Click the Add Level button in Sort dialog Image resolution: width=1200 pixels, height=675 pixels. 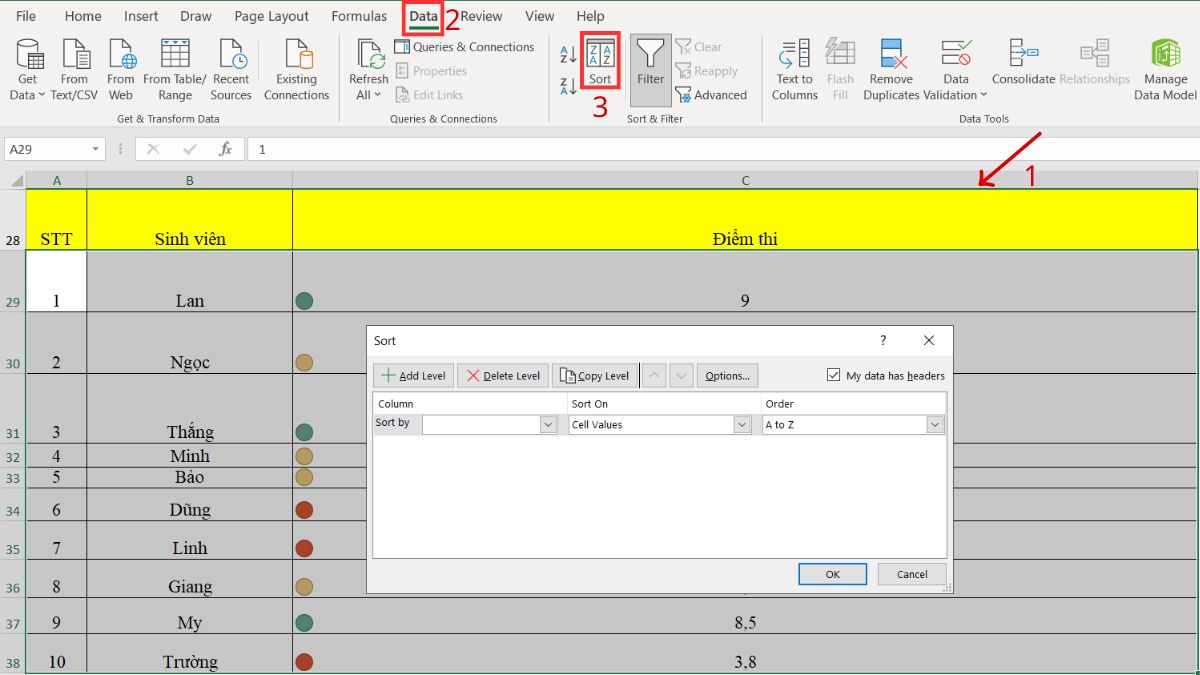coord(412,375)
